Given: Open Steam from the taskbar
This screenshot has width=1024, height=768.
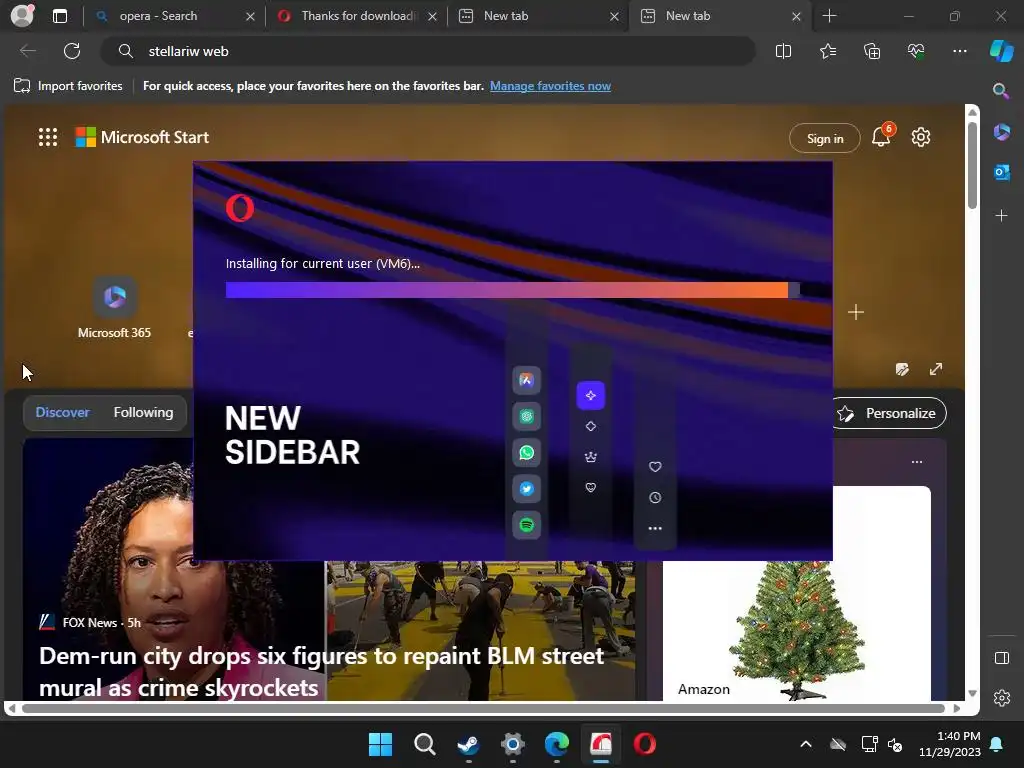Looking at the screenshot, I should click(x=468, y=744).
